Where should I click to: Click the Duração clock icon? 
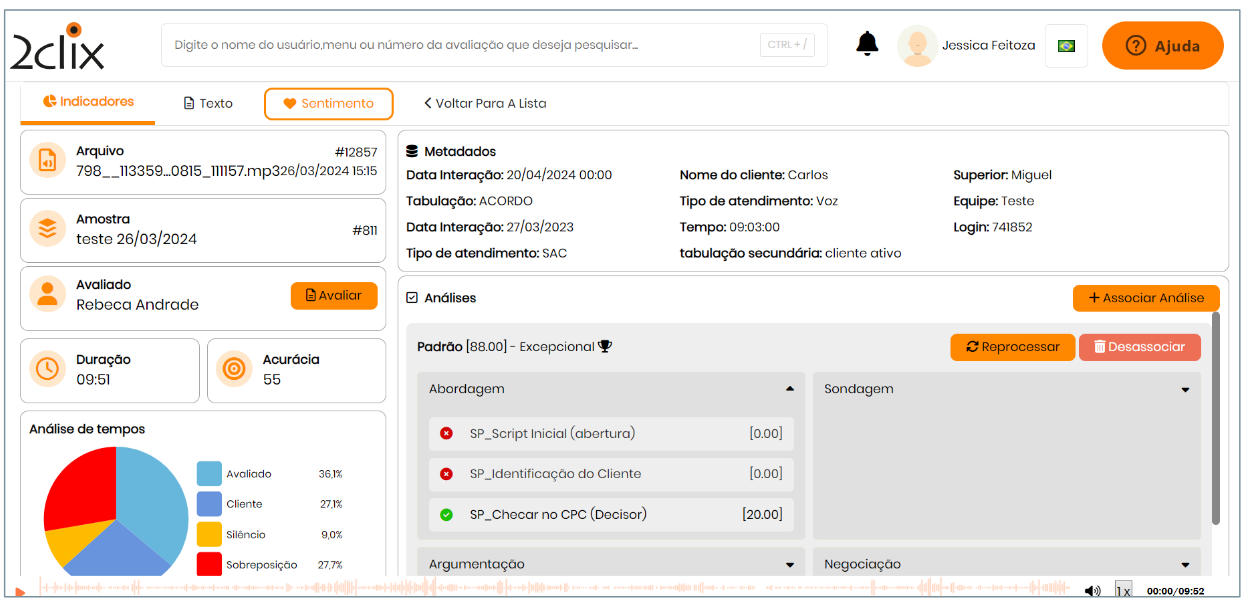pos(47,369)
